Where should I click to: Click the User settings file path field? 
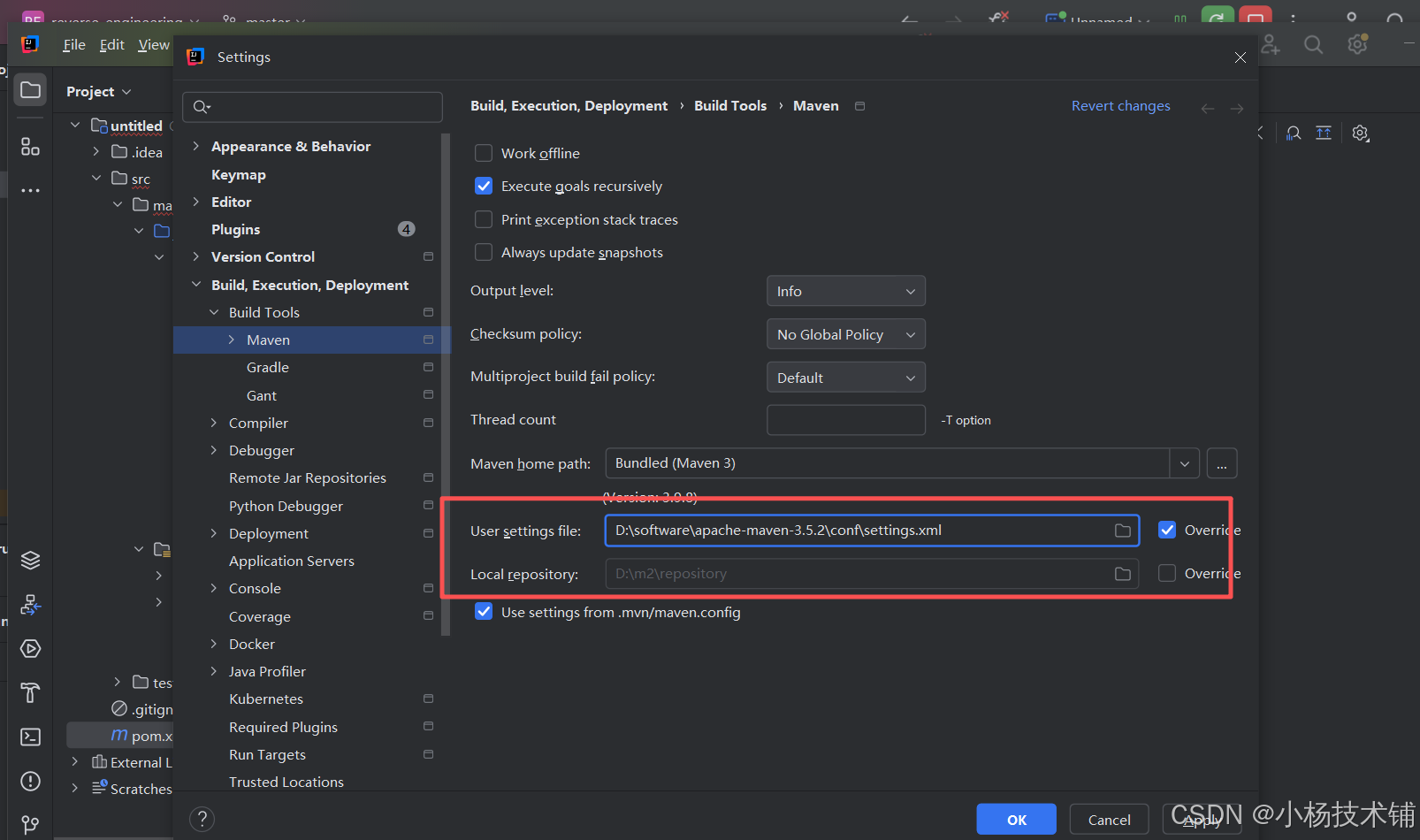tap(872, 531)
